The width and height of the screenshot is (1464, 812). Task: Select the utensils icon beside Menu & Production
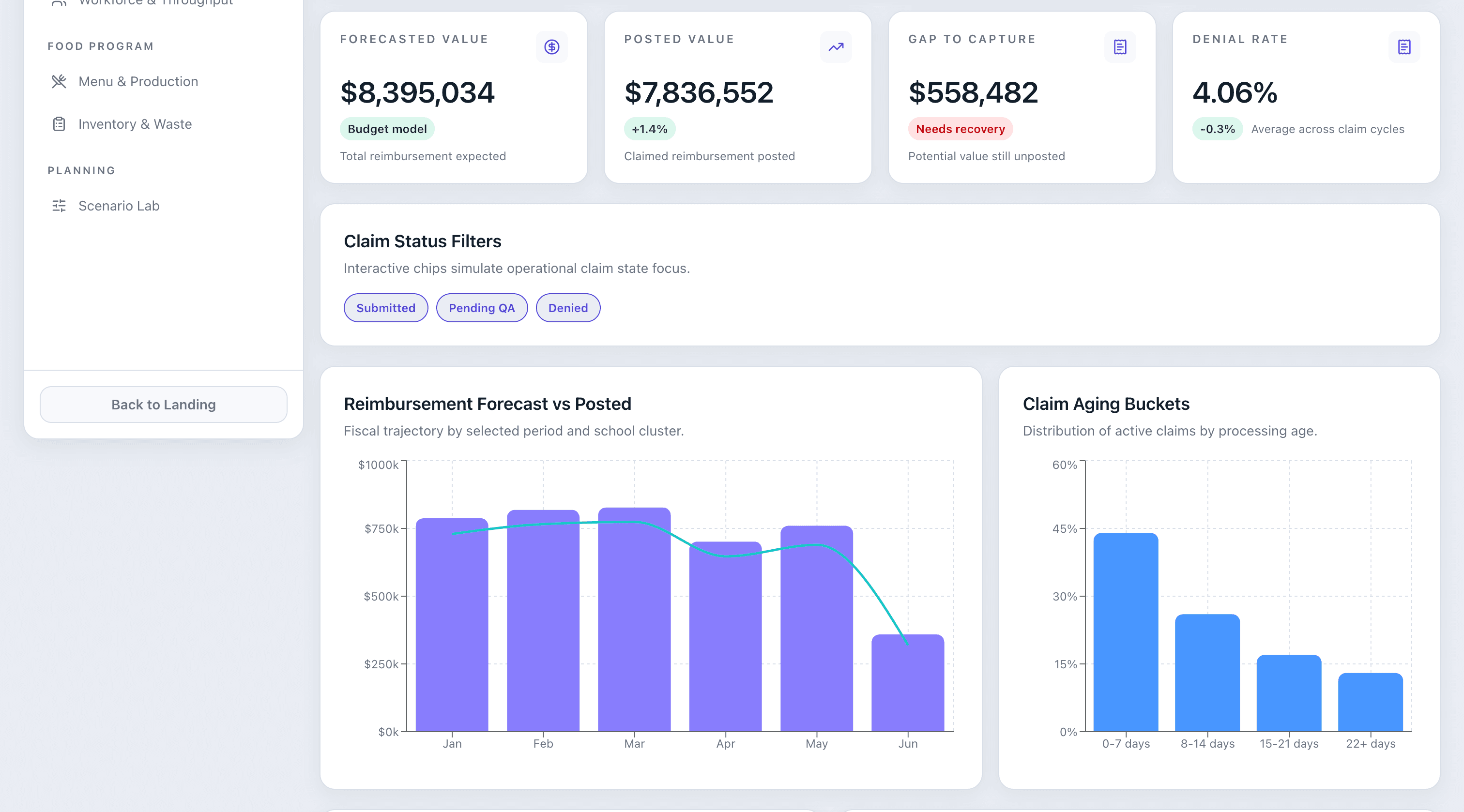59,81
